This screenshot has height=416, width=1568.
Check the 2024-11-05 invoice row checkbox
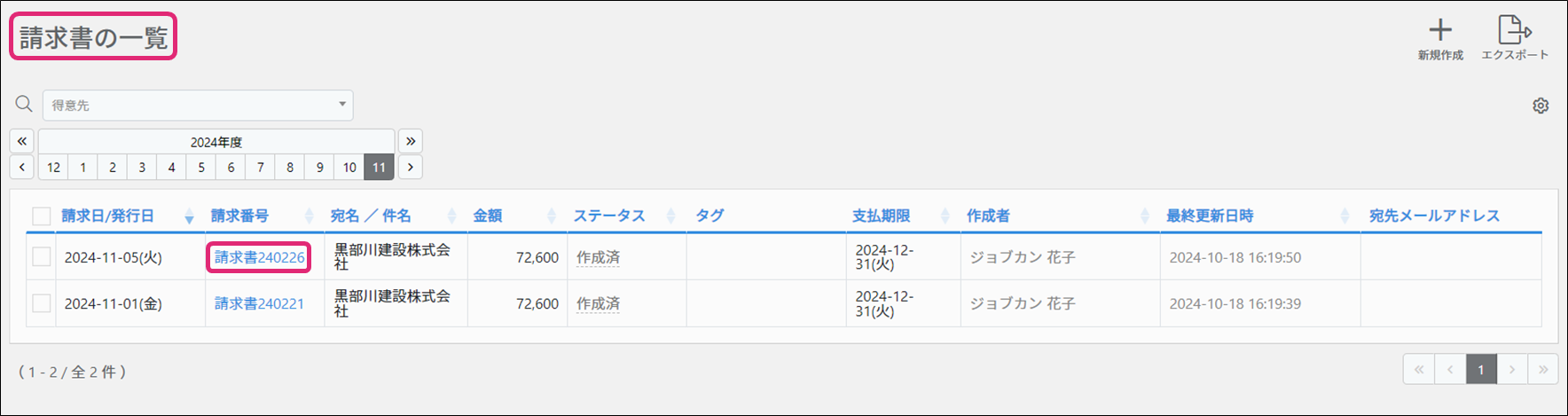(x=41, y=257)
